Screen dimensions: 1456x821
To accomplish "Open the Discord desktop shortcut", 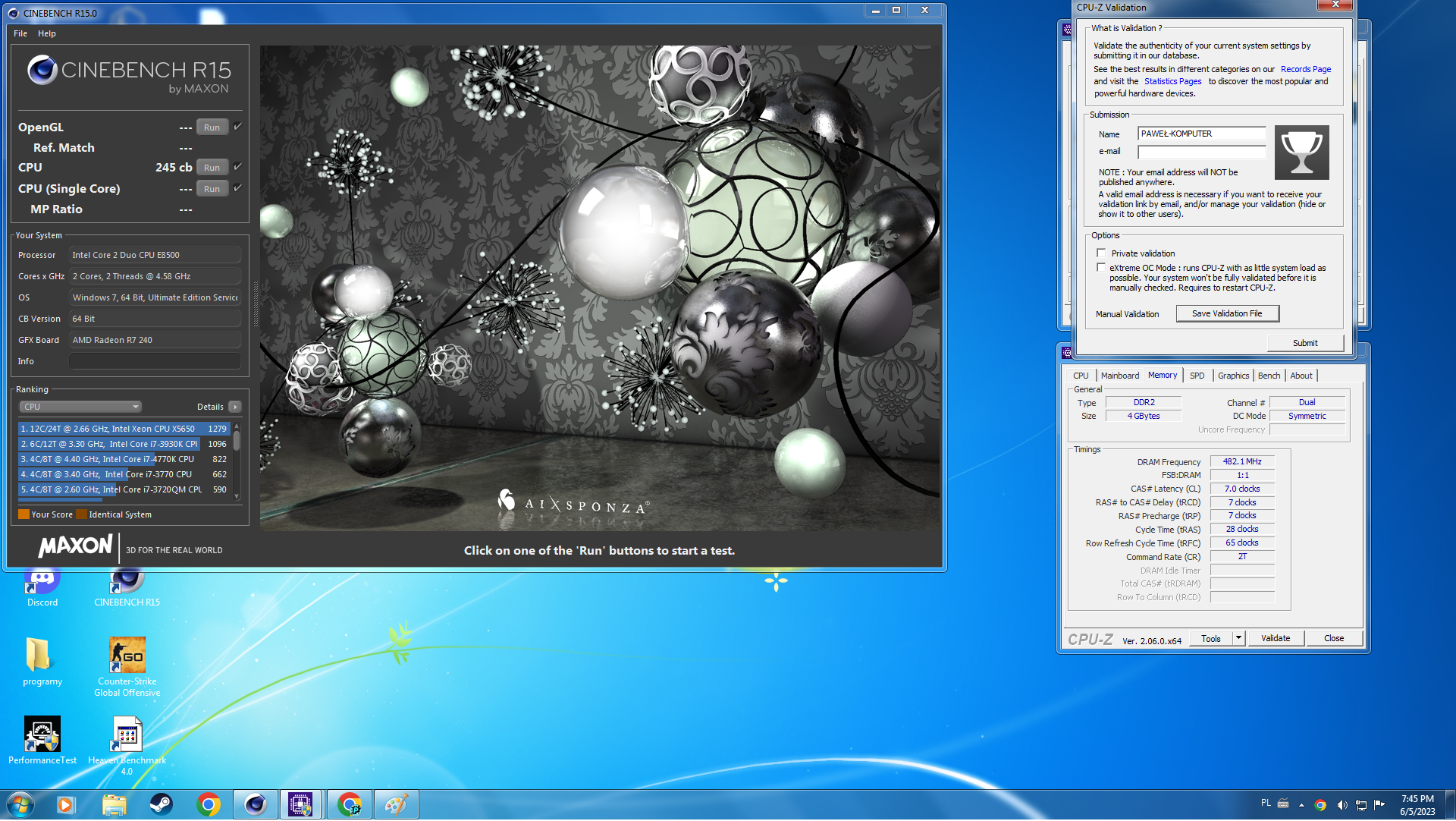I will point(42,589).
